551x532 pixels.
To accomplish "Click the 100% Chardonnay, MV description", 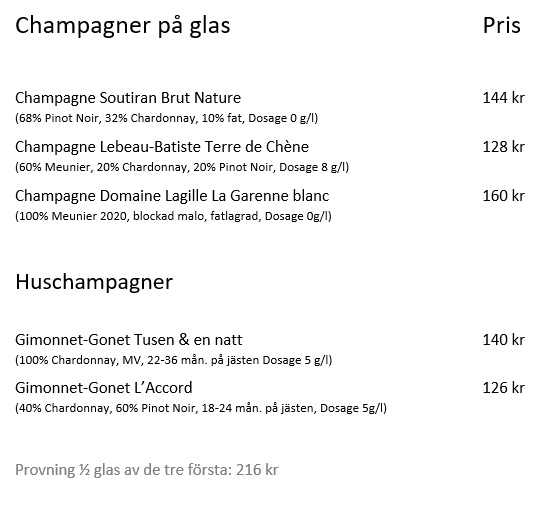I will [174, 360].
